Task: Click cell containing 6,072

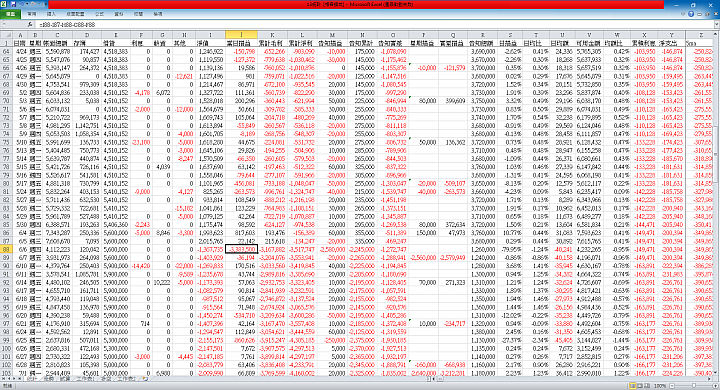Action: [x=163, y=93]
